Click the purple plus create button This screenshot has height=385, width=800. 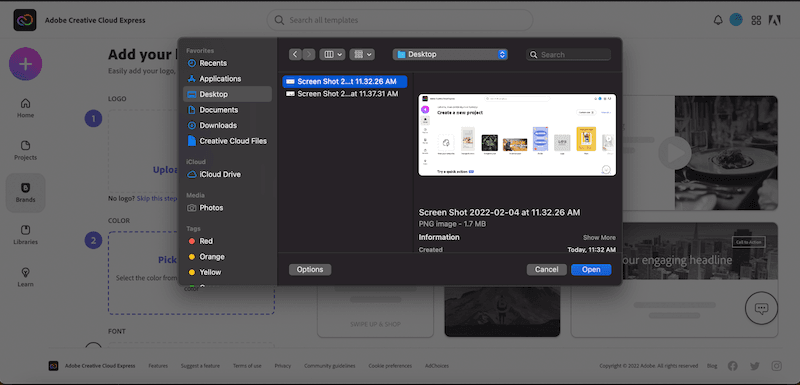pyautogui.click(x=26, y=64)
